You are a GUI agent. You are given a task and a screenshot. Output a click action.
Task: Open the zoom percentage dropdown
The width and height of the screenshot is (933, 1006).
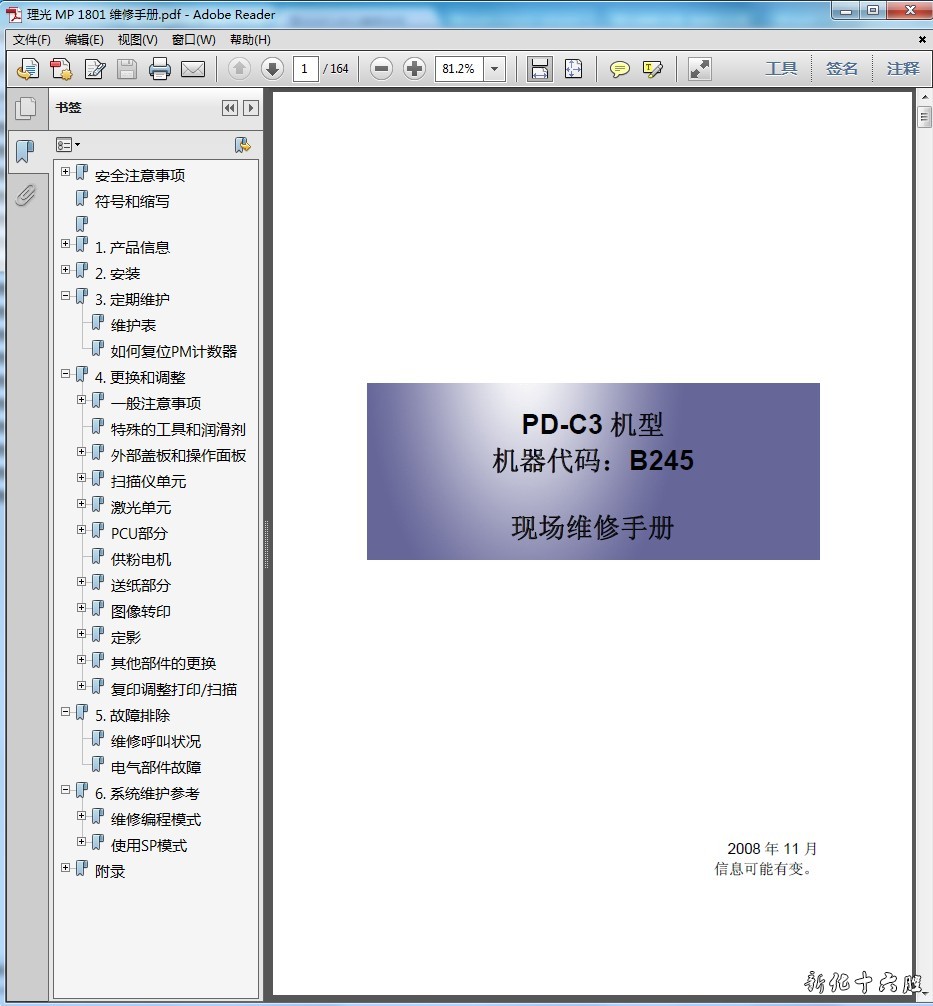point(495,69)
